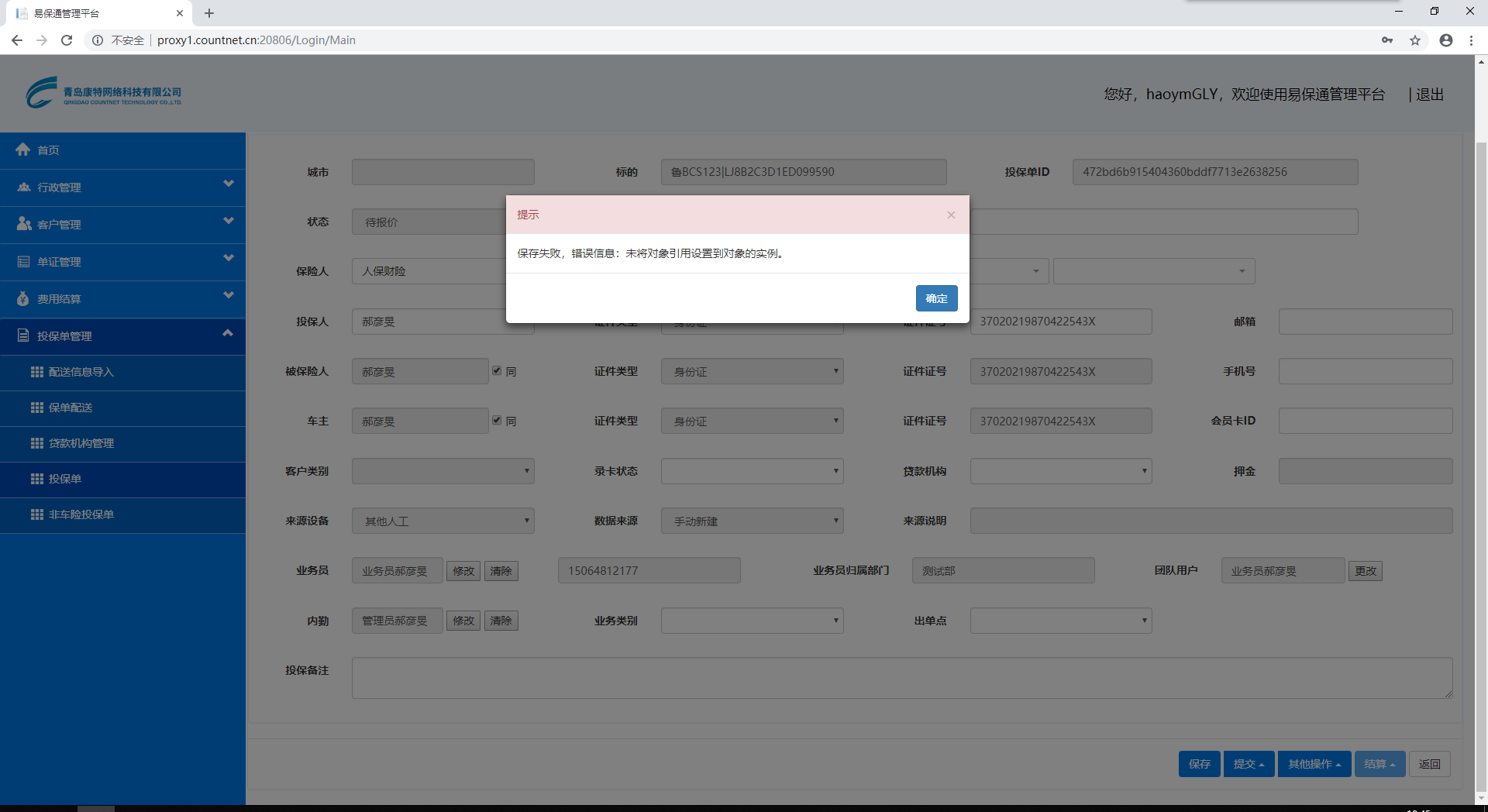Image resolution: width=1488 pixels, height=812 pixels.
Task: Open the 出单点 dropdown
Action: pyautogui.click(x=1061, y=621)
